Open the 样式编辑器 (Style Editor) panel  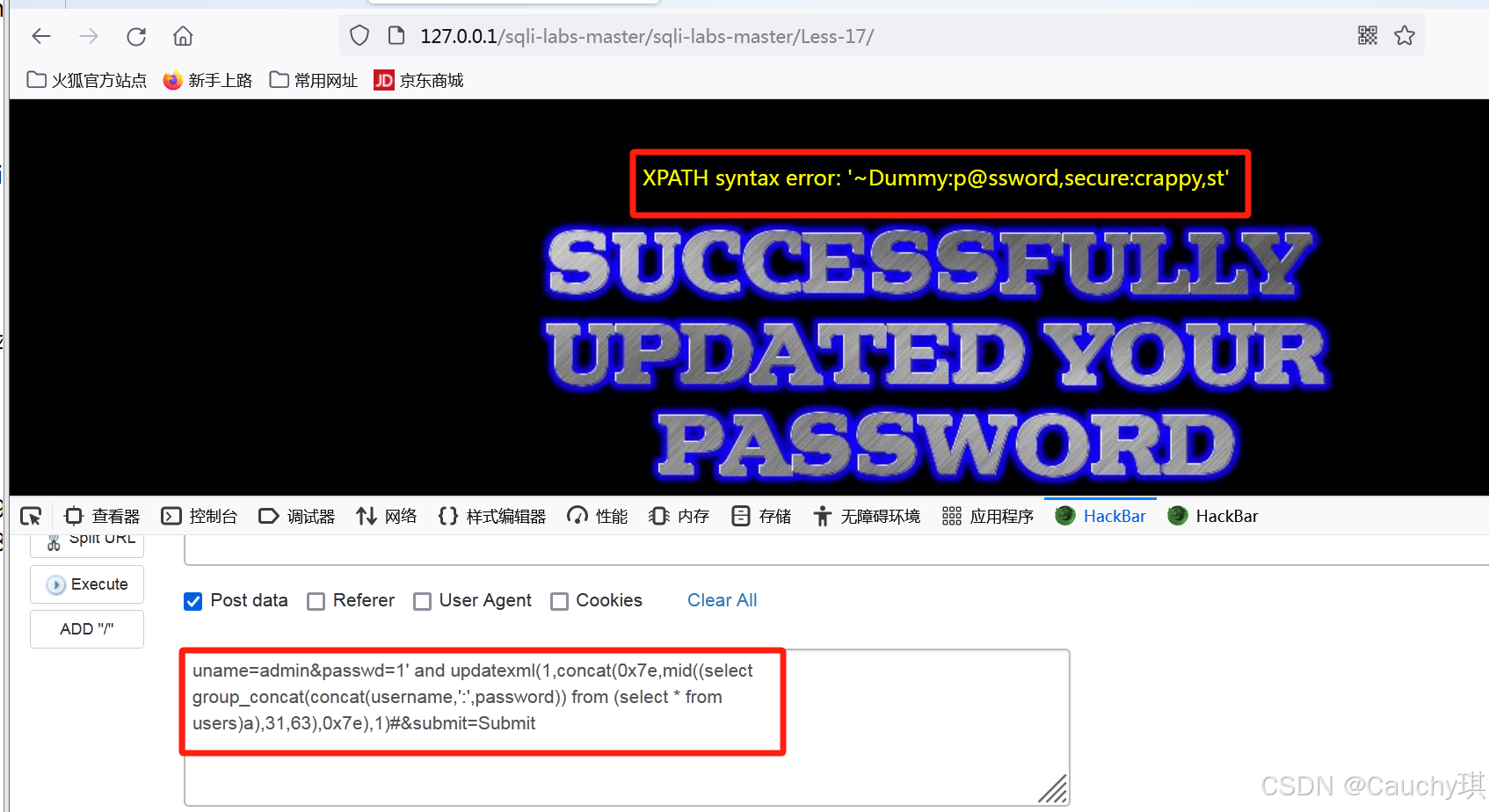[x=491, y=516]
